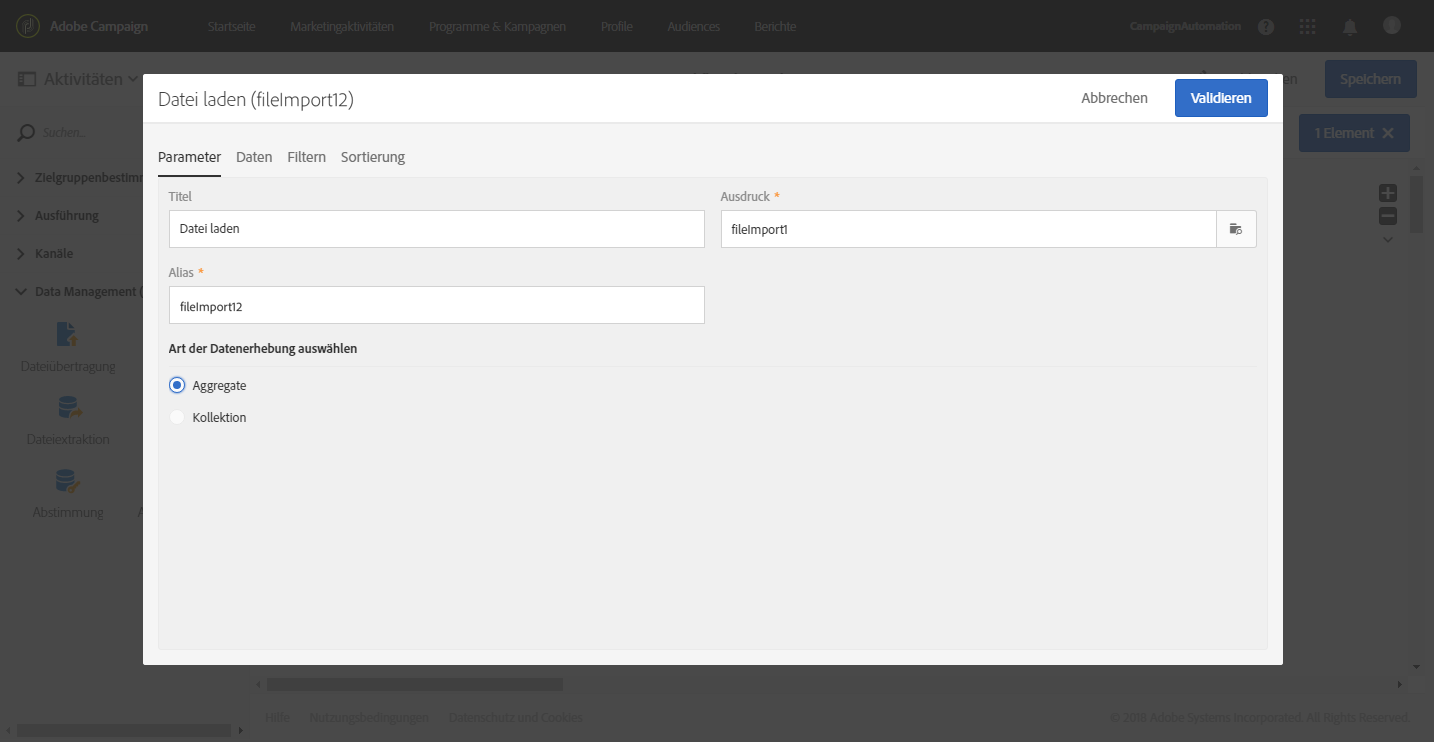Switch to the Sortierung tab

pos(373,157)
